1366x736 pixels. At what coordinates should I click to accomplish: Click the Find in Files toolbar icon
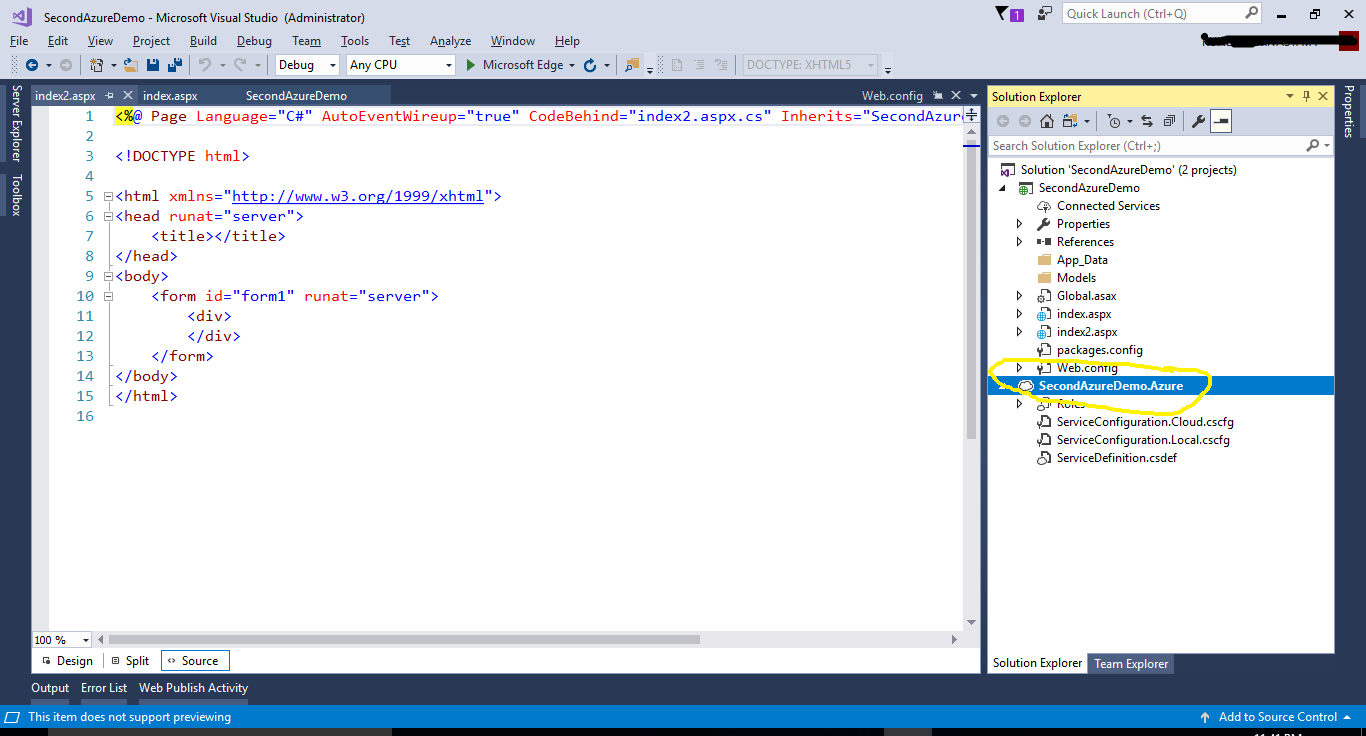coord(632,65)
